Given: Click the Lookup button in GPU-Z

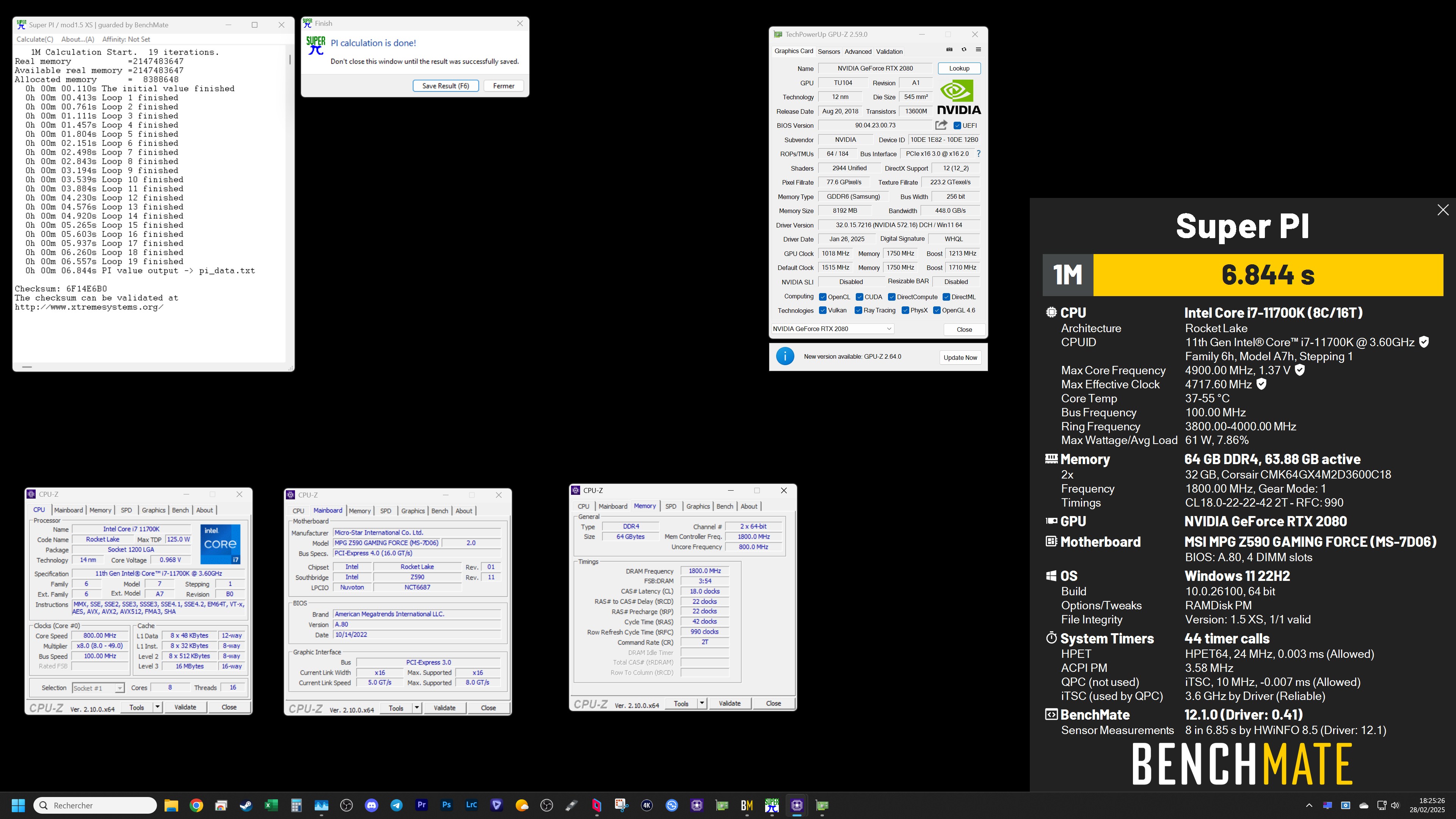Looking at the screenshot, I should (959, 68).
